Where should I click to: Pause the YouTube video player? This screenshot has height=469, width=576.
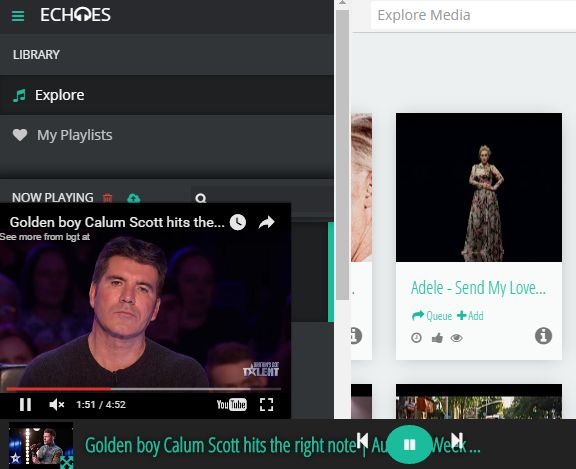pyautogui.click(x=25, y=404)
